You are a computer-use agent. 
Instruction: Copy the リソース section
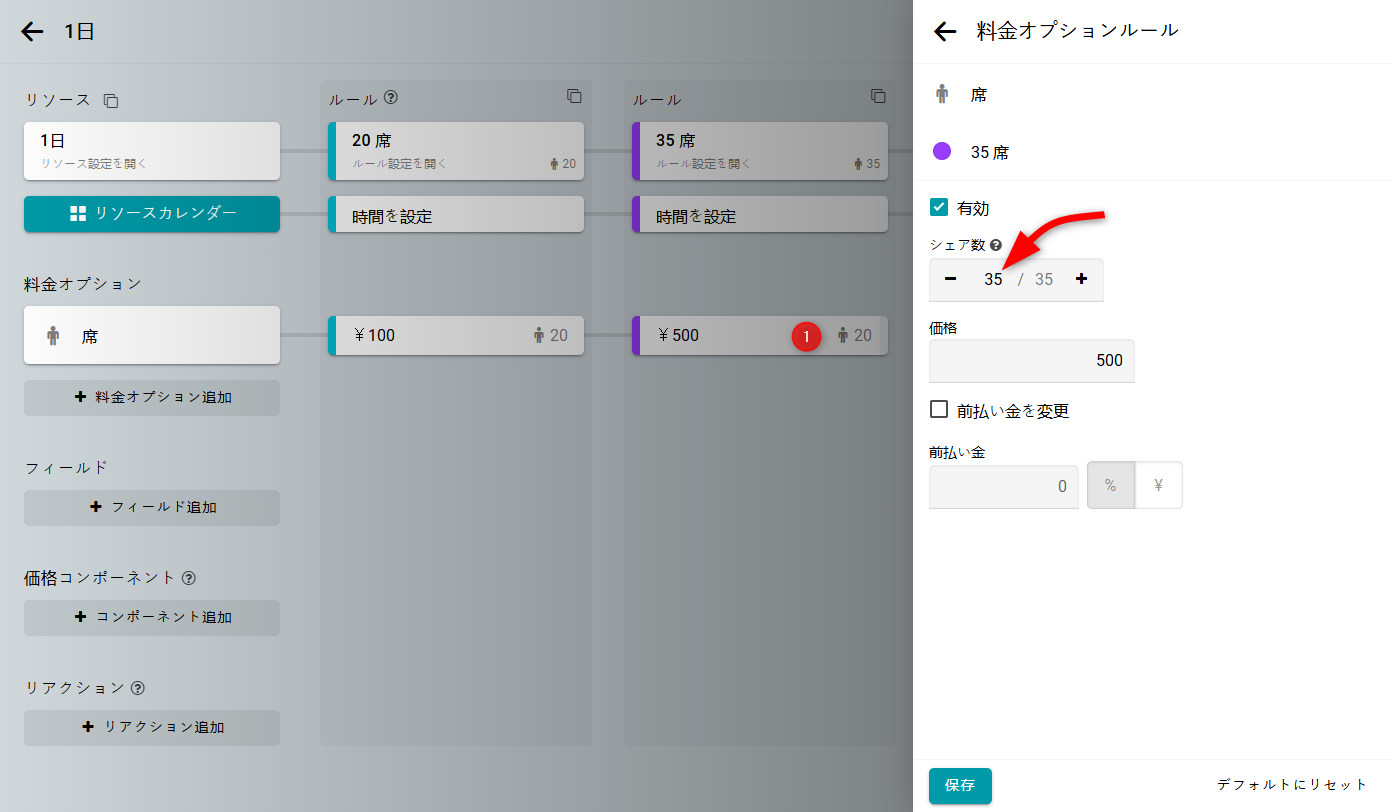(111, 101)
